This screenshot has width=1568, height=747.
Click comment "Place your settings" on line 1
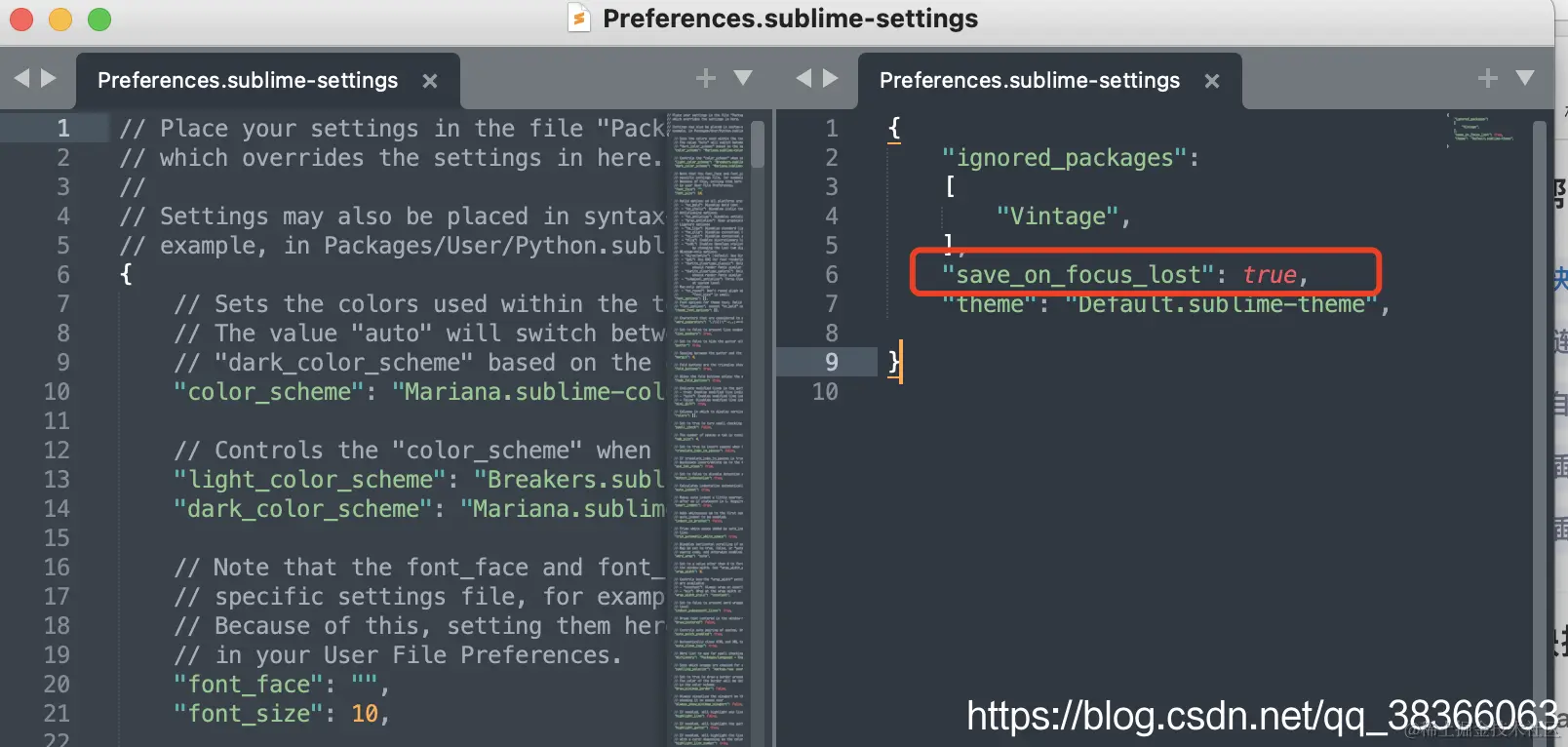290,129
